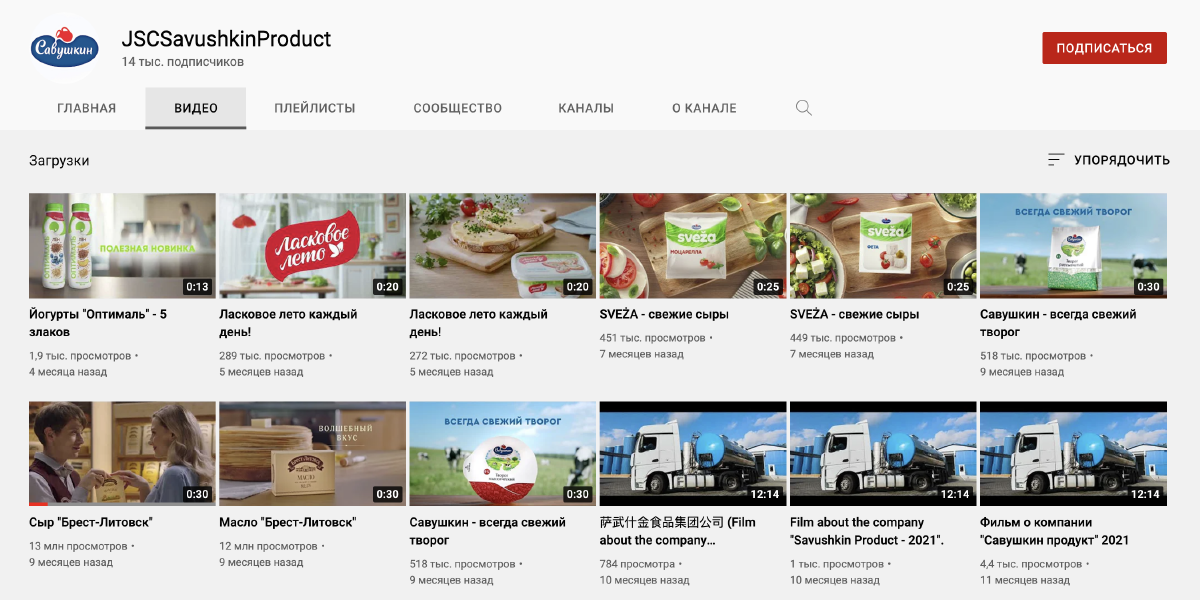Show the О КАНАЛЕ tab

click(x=704, y=108)
